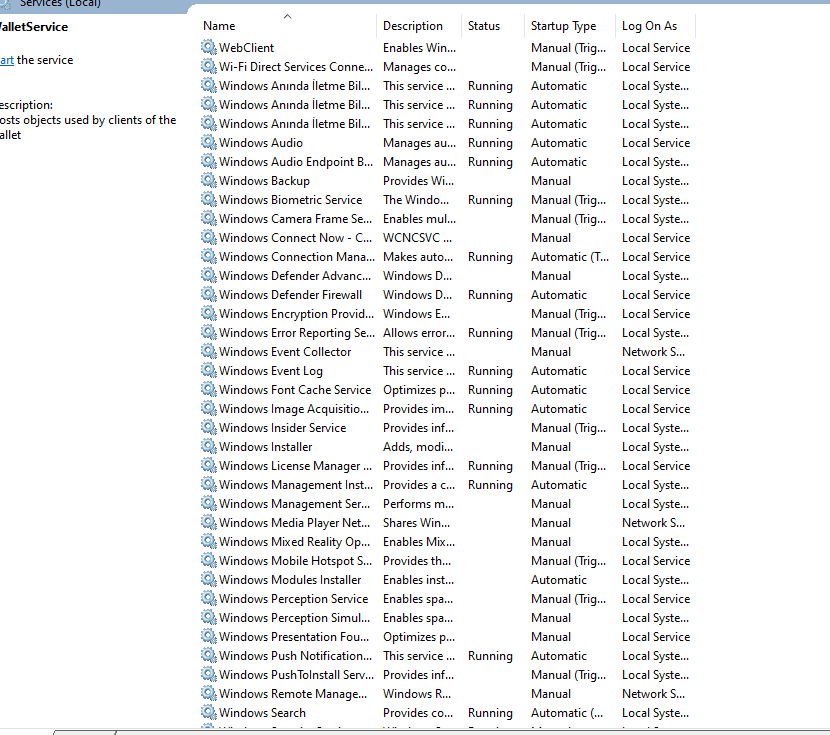Click the Windows Media Player Net... icon

pyautogui.click(x=209, y=523)
